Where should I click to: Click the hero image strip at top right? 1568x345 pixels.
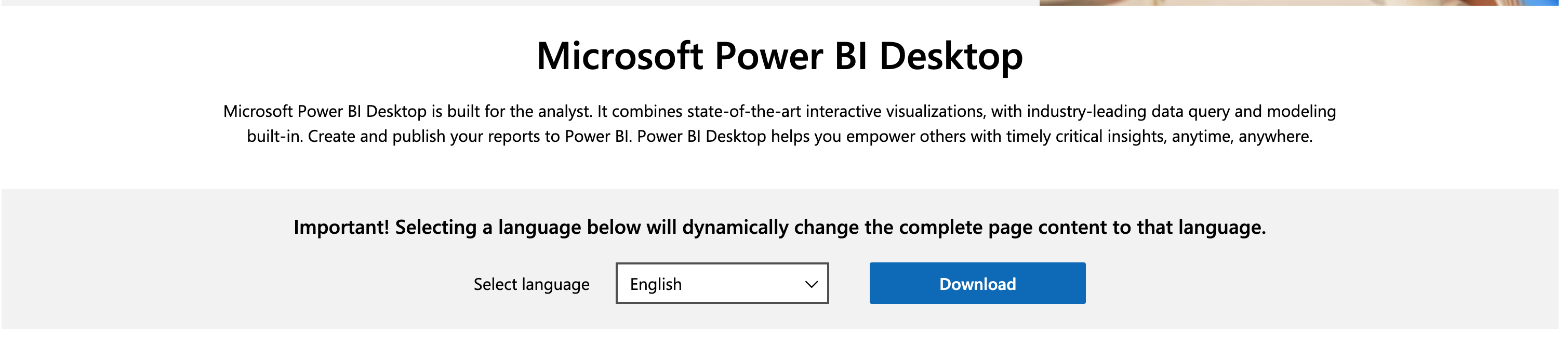pyautogui.click(x=1298, y=3)
